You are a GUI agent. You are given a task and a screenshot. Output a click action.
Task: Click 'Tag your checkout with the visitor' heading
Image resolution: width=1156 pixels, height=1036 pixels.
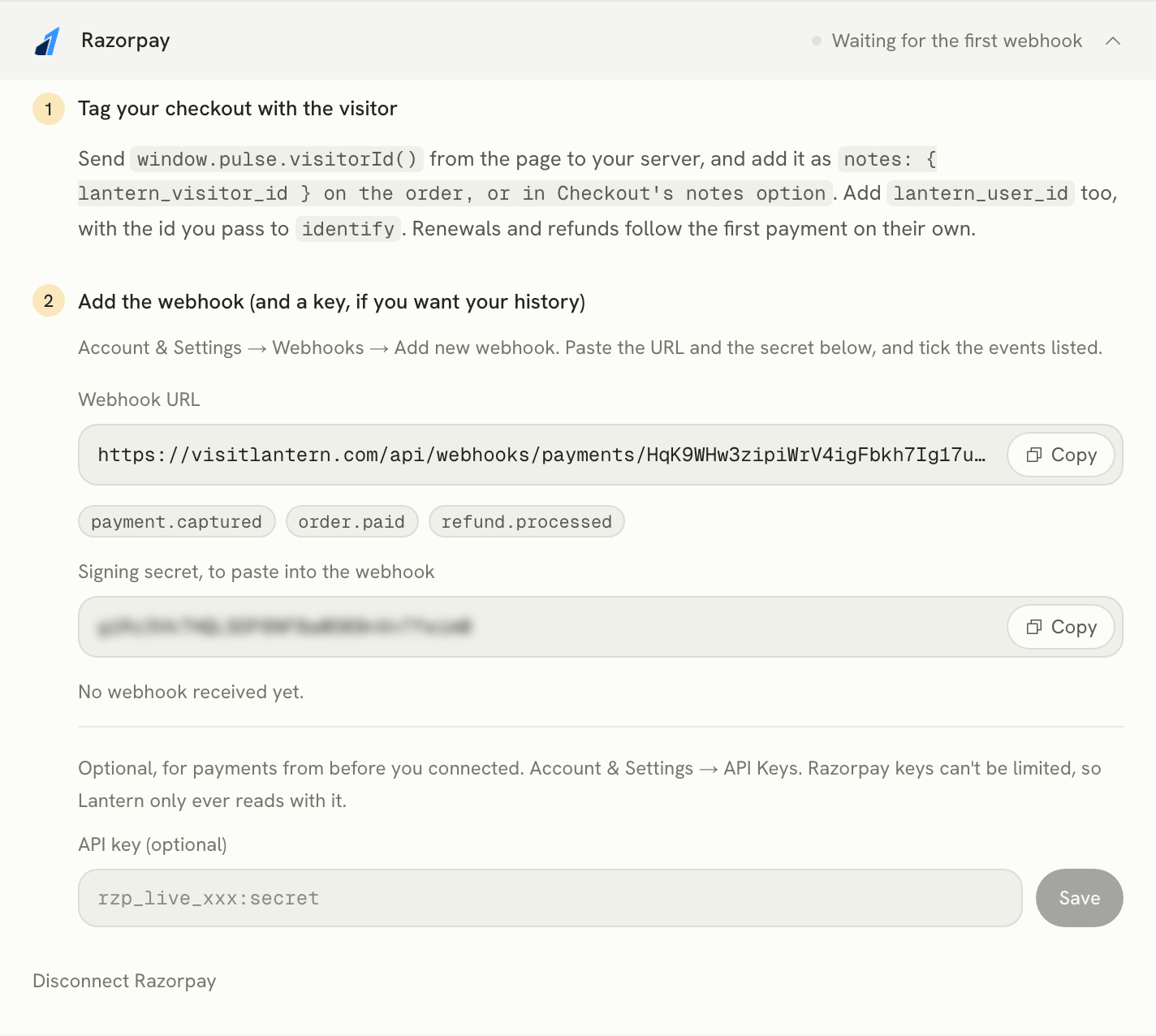coord(238,108)
